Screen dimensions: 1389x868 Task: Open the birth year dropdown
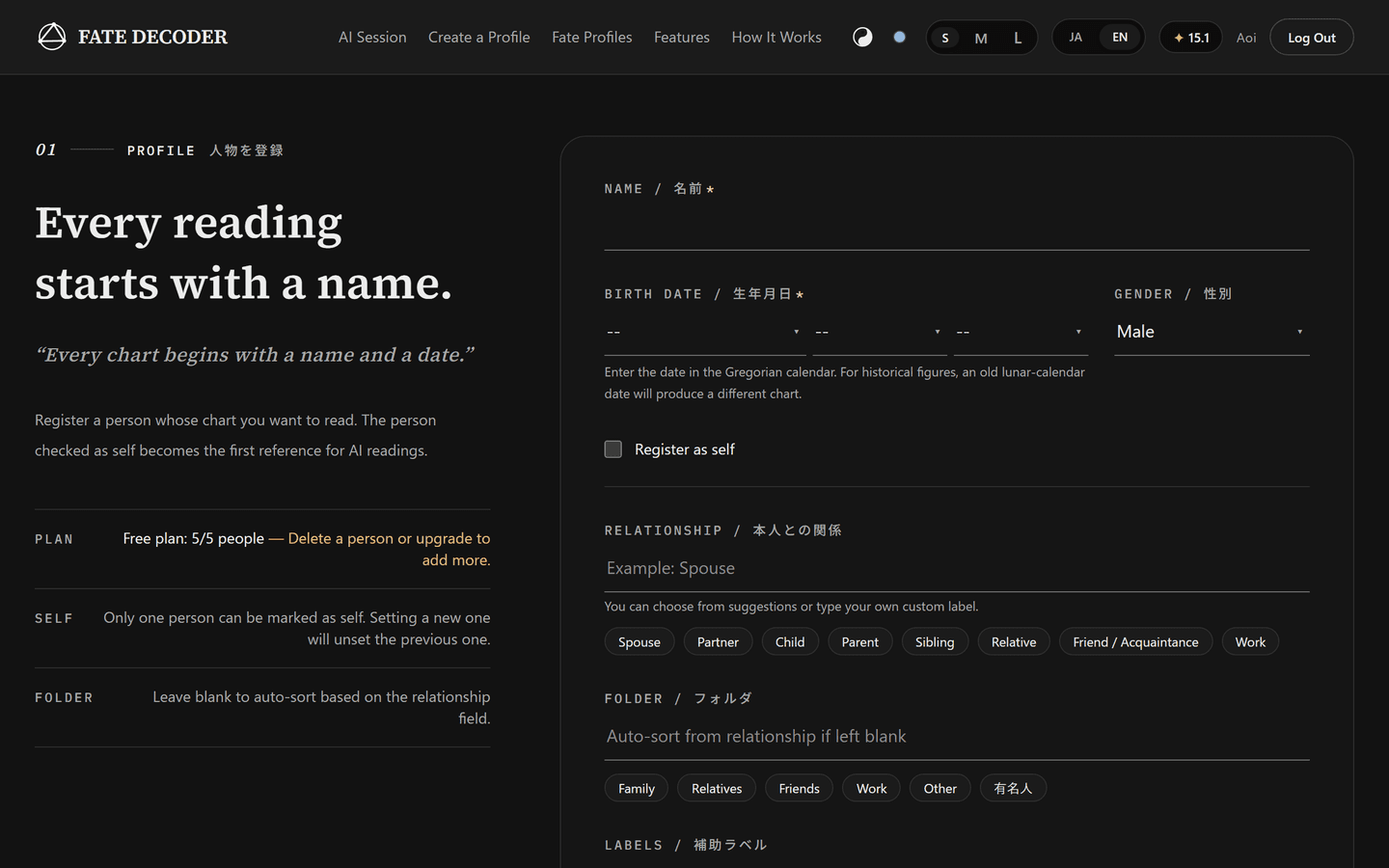[x=705, y=332]
